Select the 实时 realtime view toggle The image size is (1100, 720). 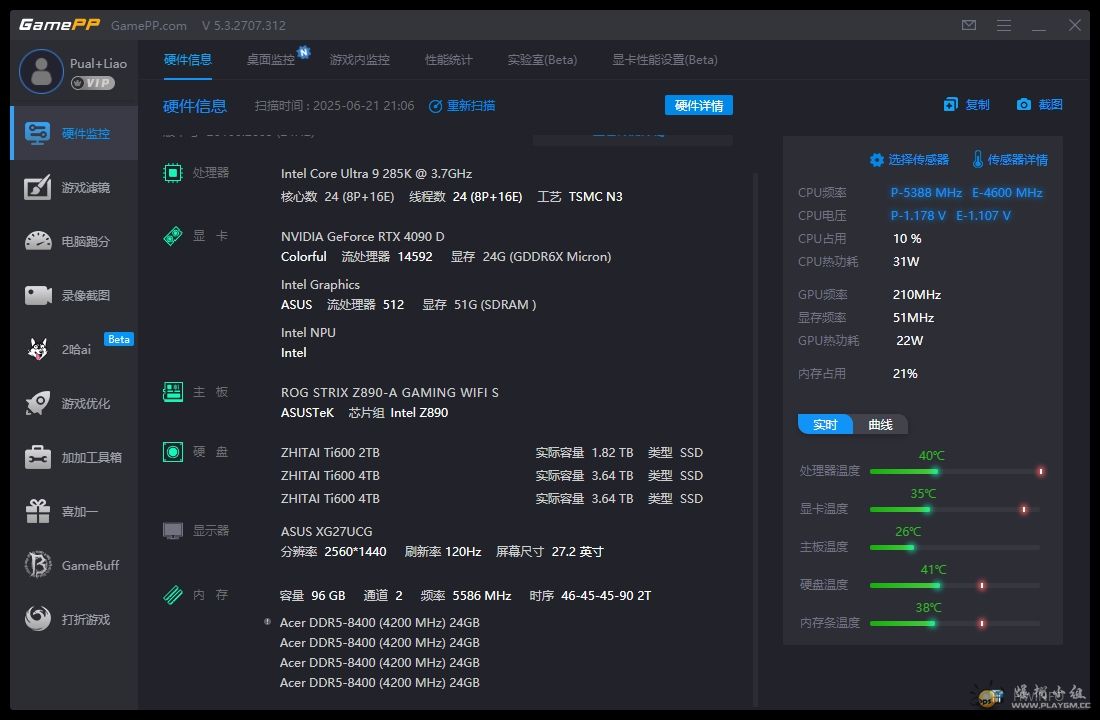[825, 425]
